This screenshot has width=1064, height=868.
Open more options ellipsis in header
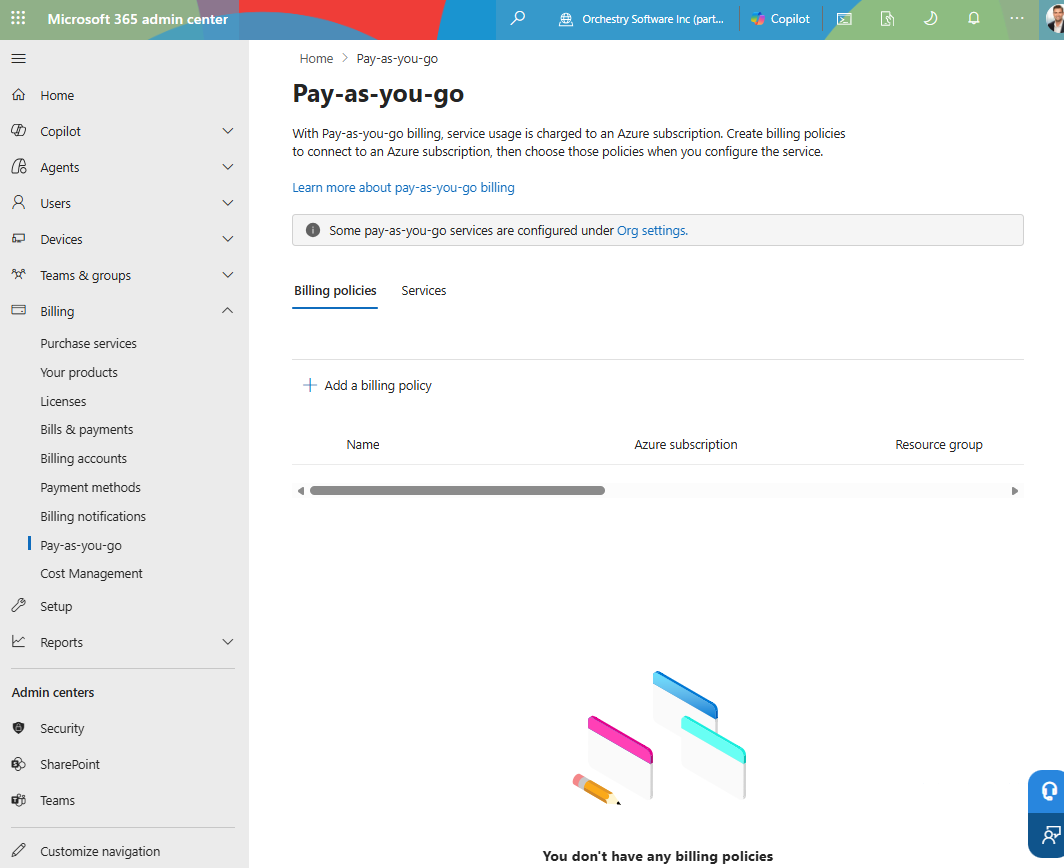pyautogui.click(x=1016, y=18)
